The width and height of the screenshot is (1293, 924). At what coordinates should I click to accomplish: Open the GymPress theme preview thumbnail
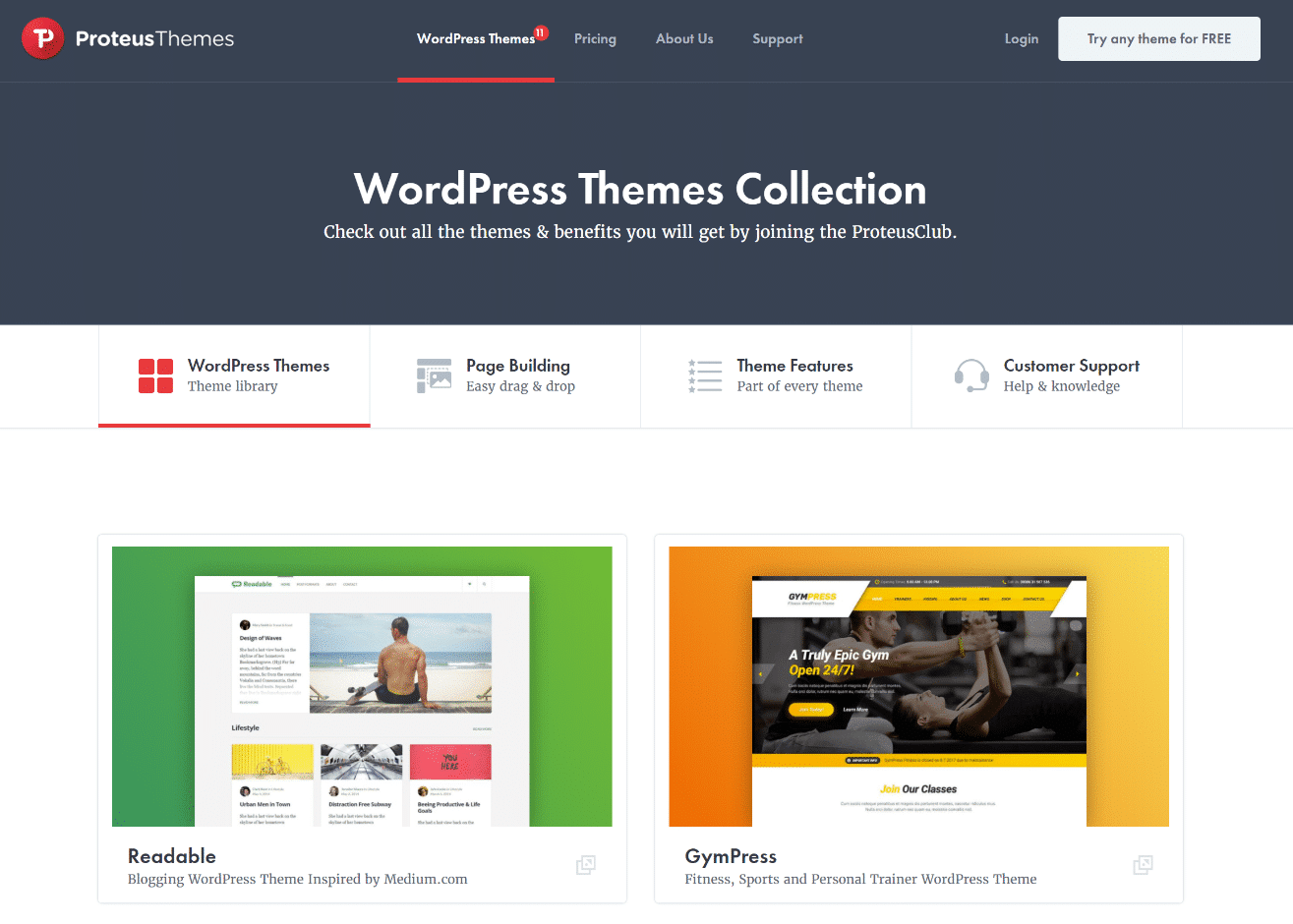coord(918,686)
